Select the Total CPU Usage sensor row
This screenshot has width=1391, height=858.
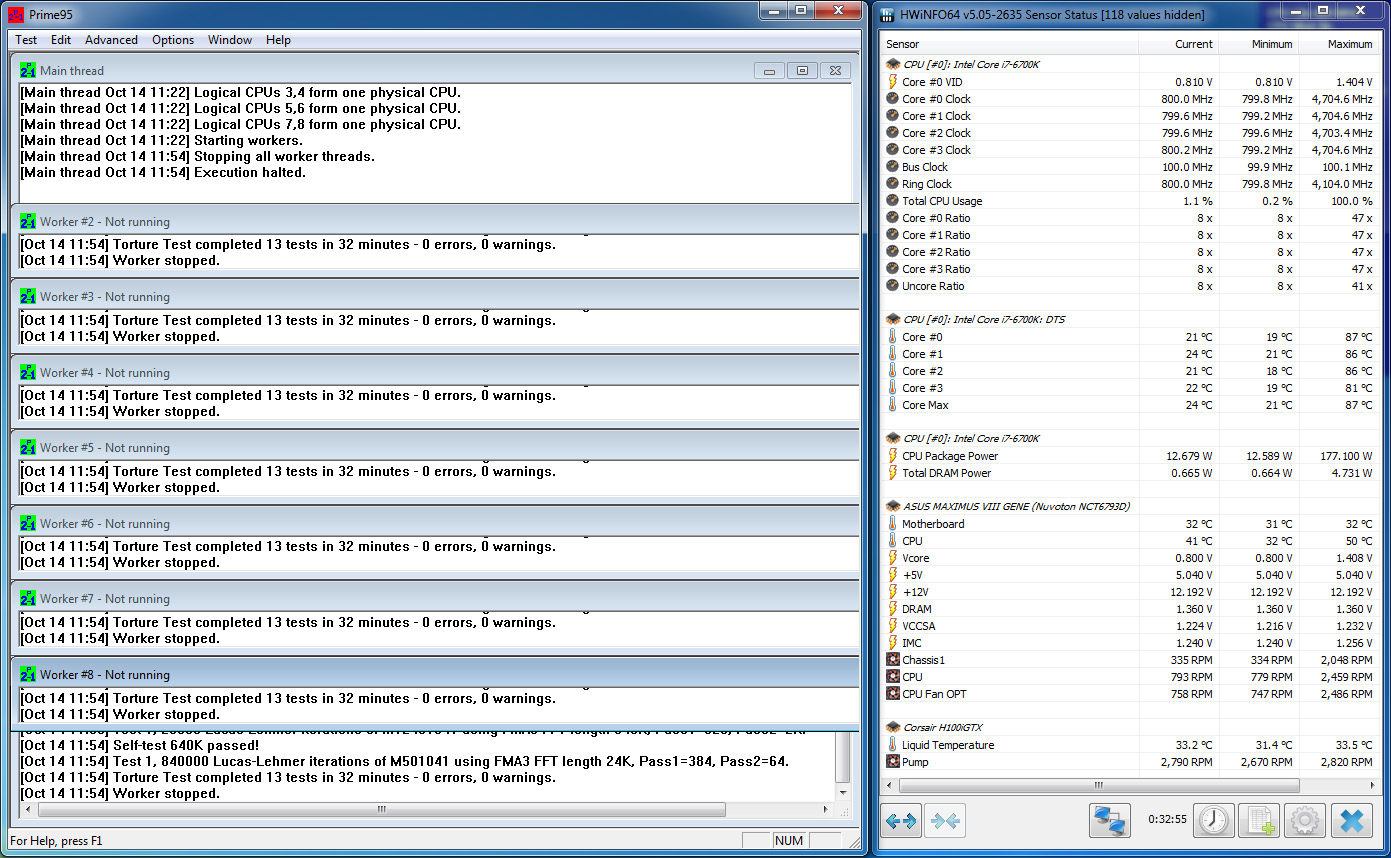coord(1130,201)
